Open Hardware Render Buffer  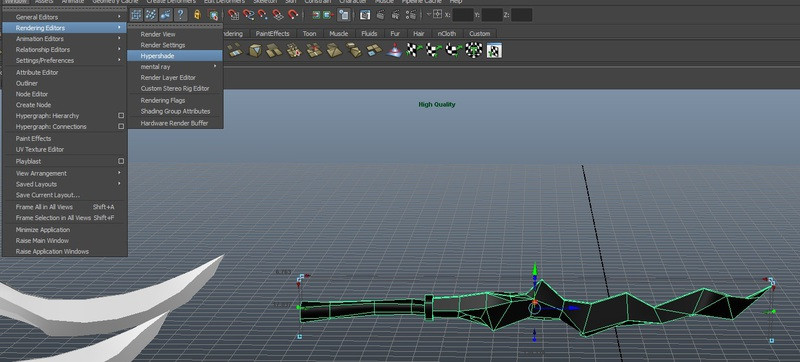[x=175, y=123]
